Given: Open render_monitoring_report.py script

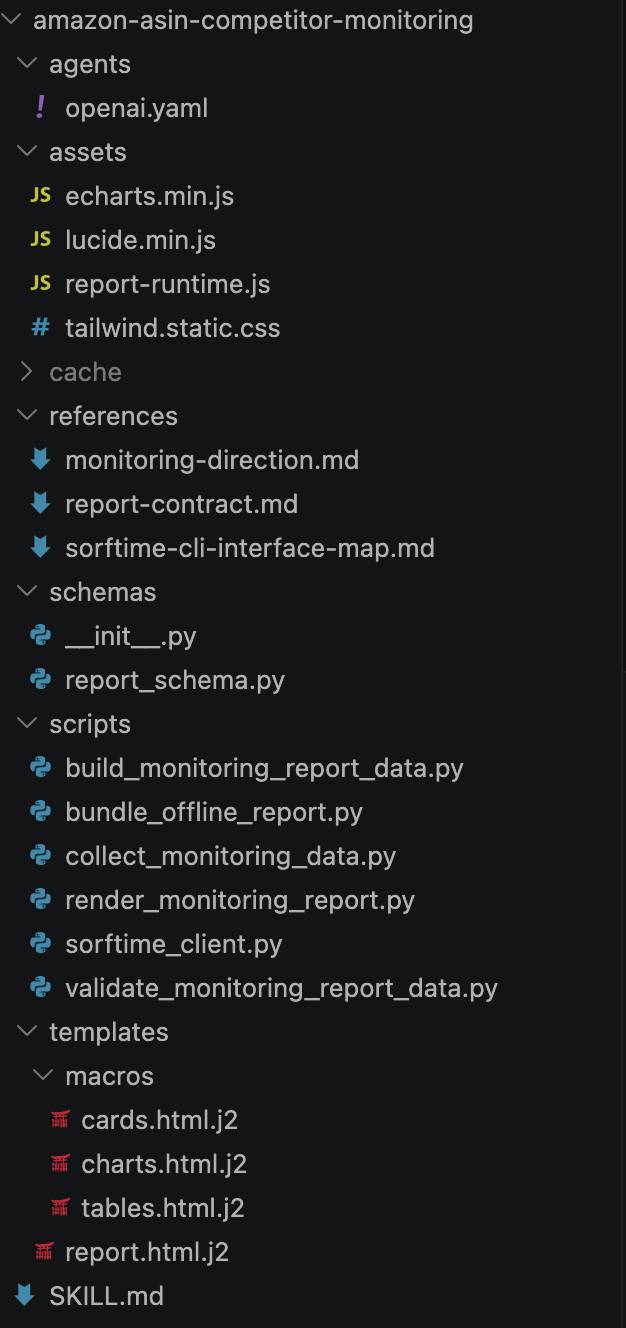Looking at the screenshot, I should [240, 900].
